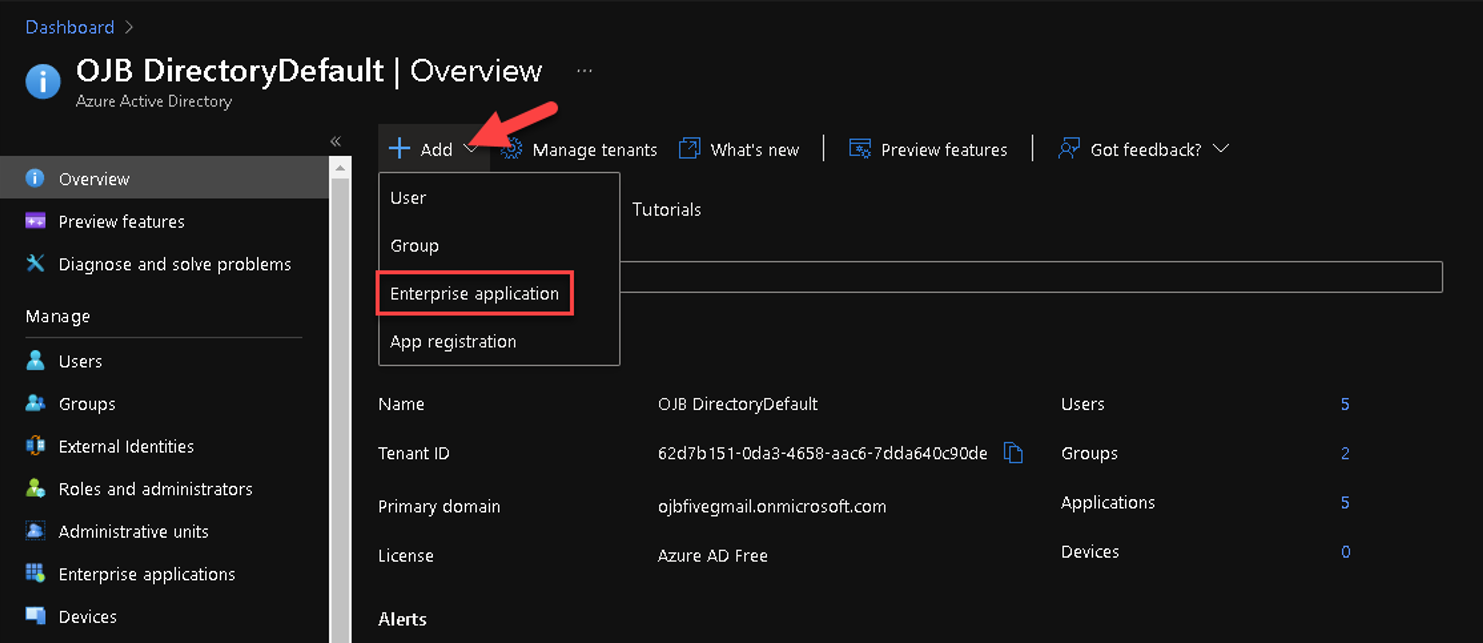Switch to the Tutorials tab
The height and width of the screenshot is (643, 1483).
click(x=666, y=210)
